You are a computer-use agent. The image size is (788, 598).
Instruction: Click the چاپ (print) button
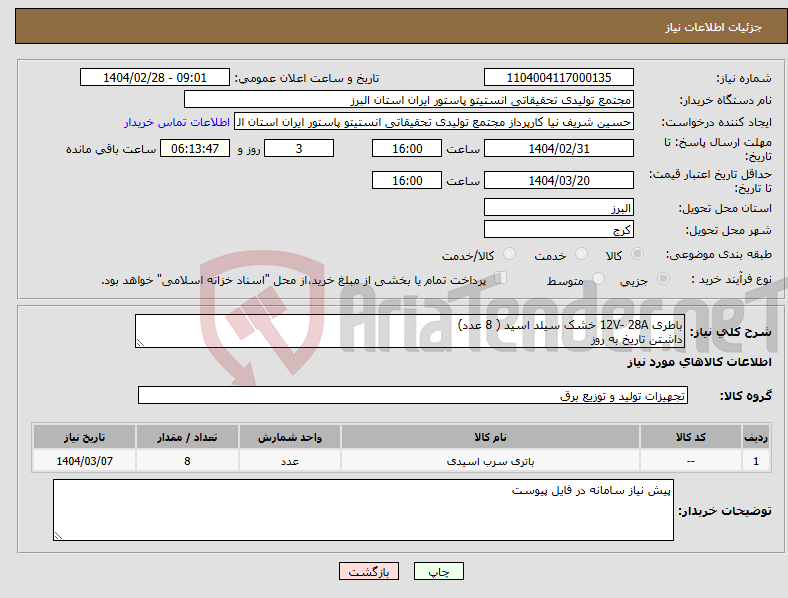pos(439,571)
